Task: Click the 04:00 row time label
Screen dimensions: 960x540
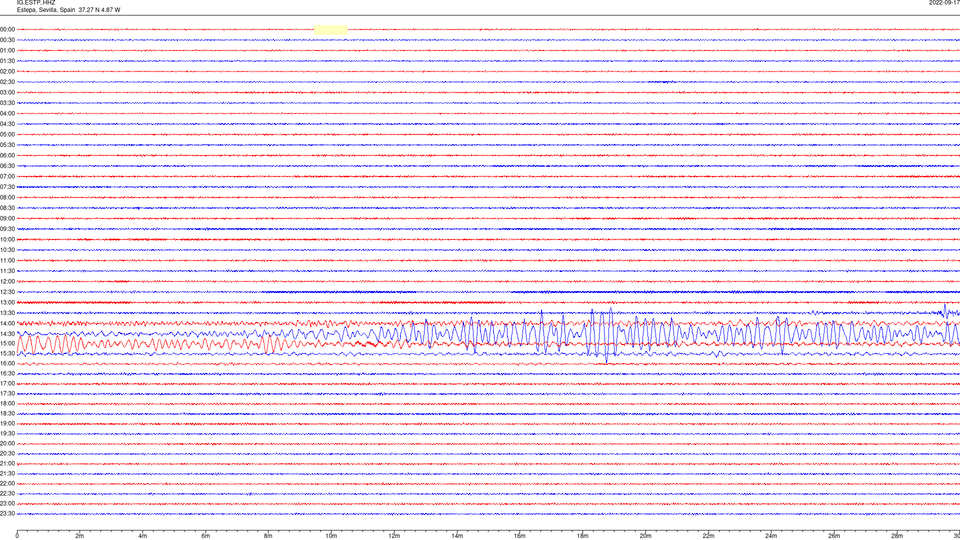Action: tap(7, 113)
